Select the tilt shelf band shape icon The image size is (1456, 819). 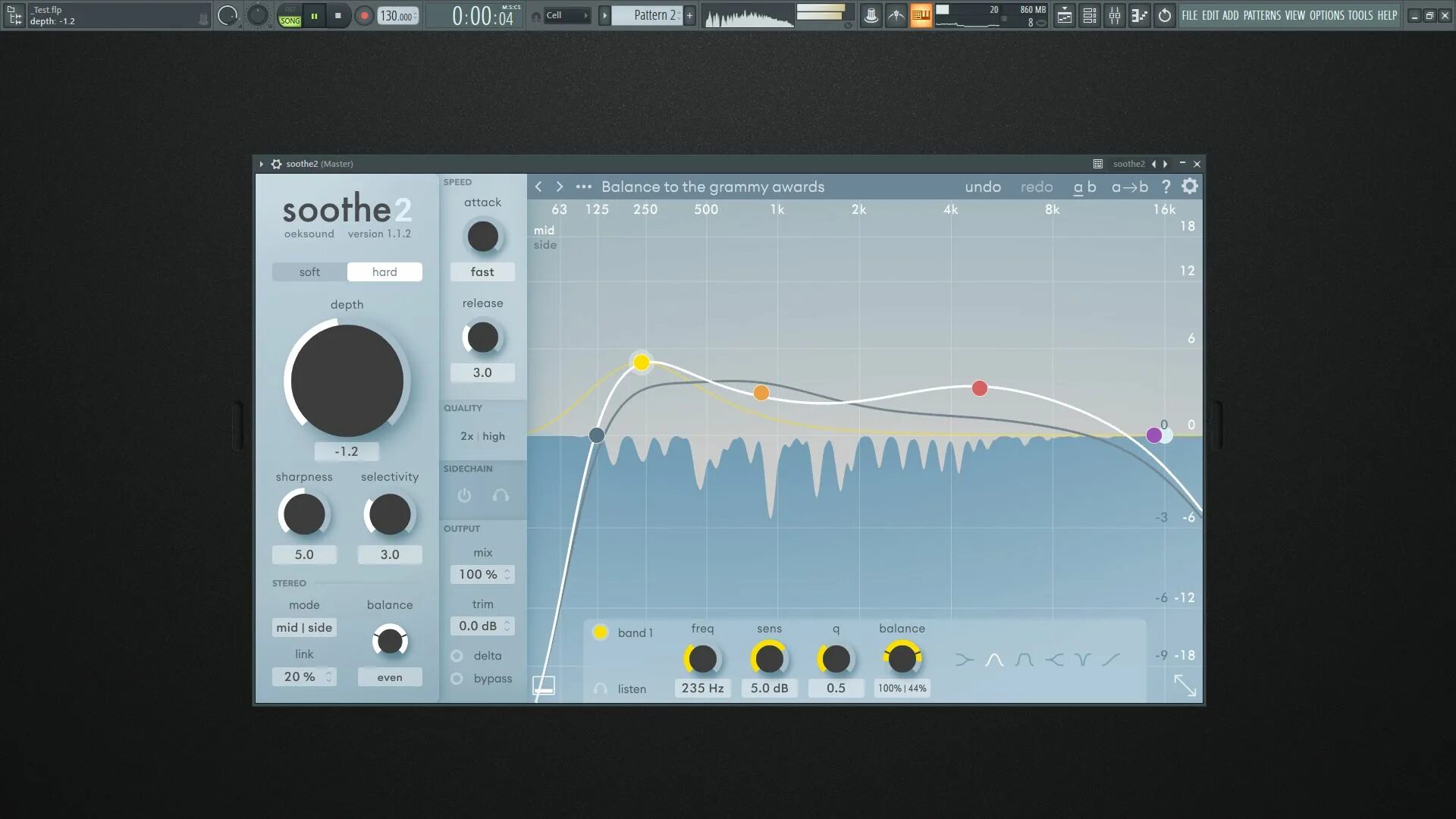[x=1111, y=660]
